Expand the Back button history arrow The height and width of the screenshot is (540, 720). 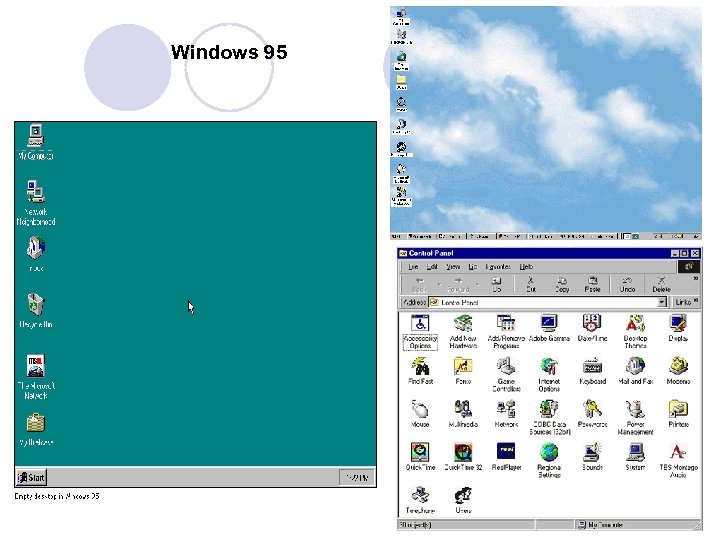[439, 285]
